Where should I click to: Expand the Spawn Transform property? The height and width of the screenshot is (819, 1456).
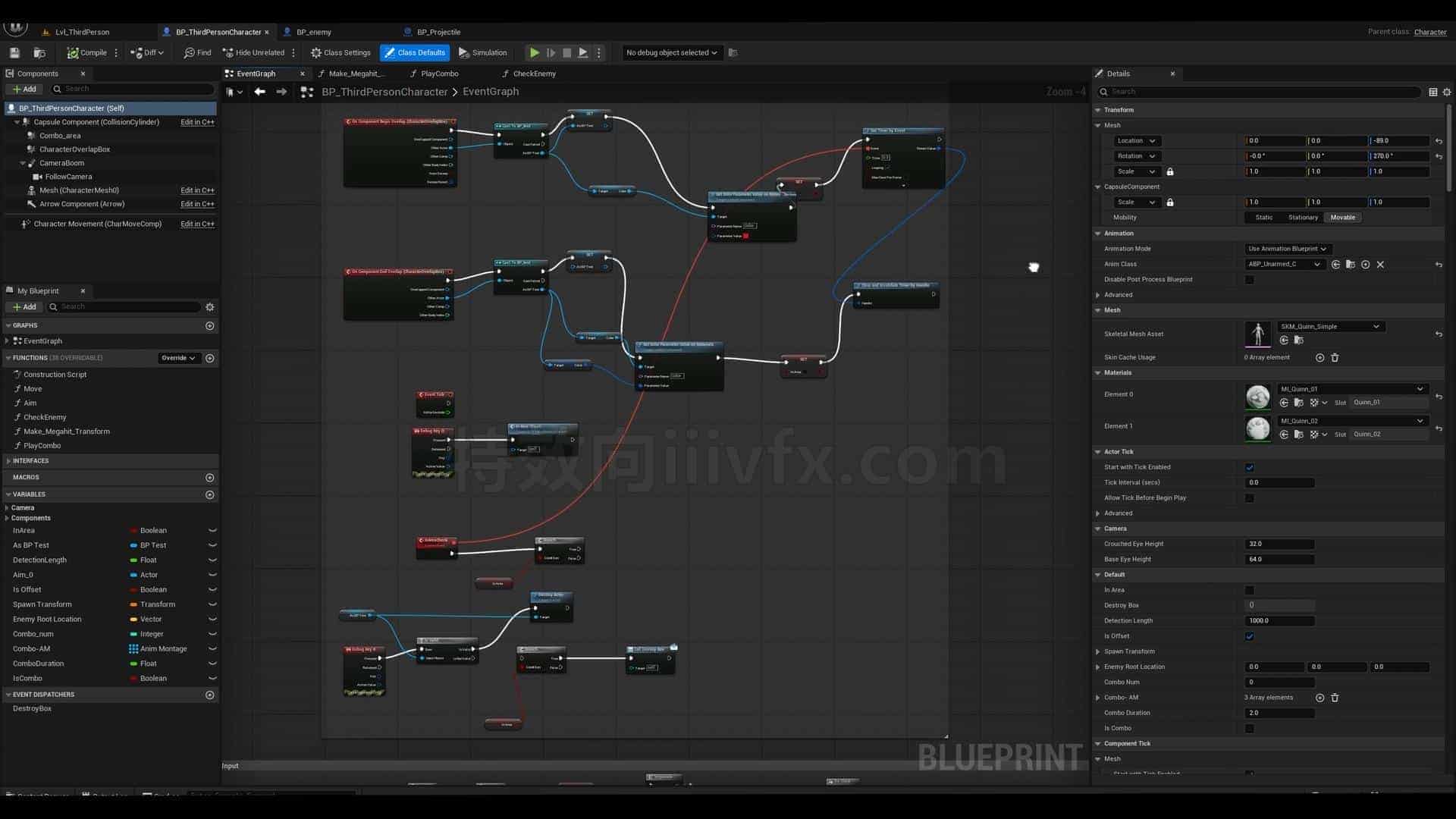point(1098,651)
